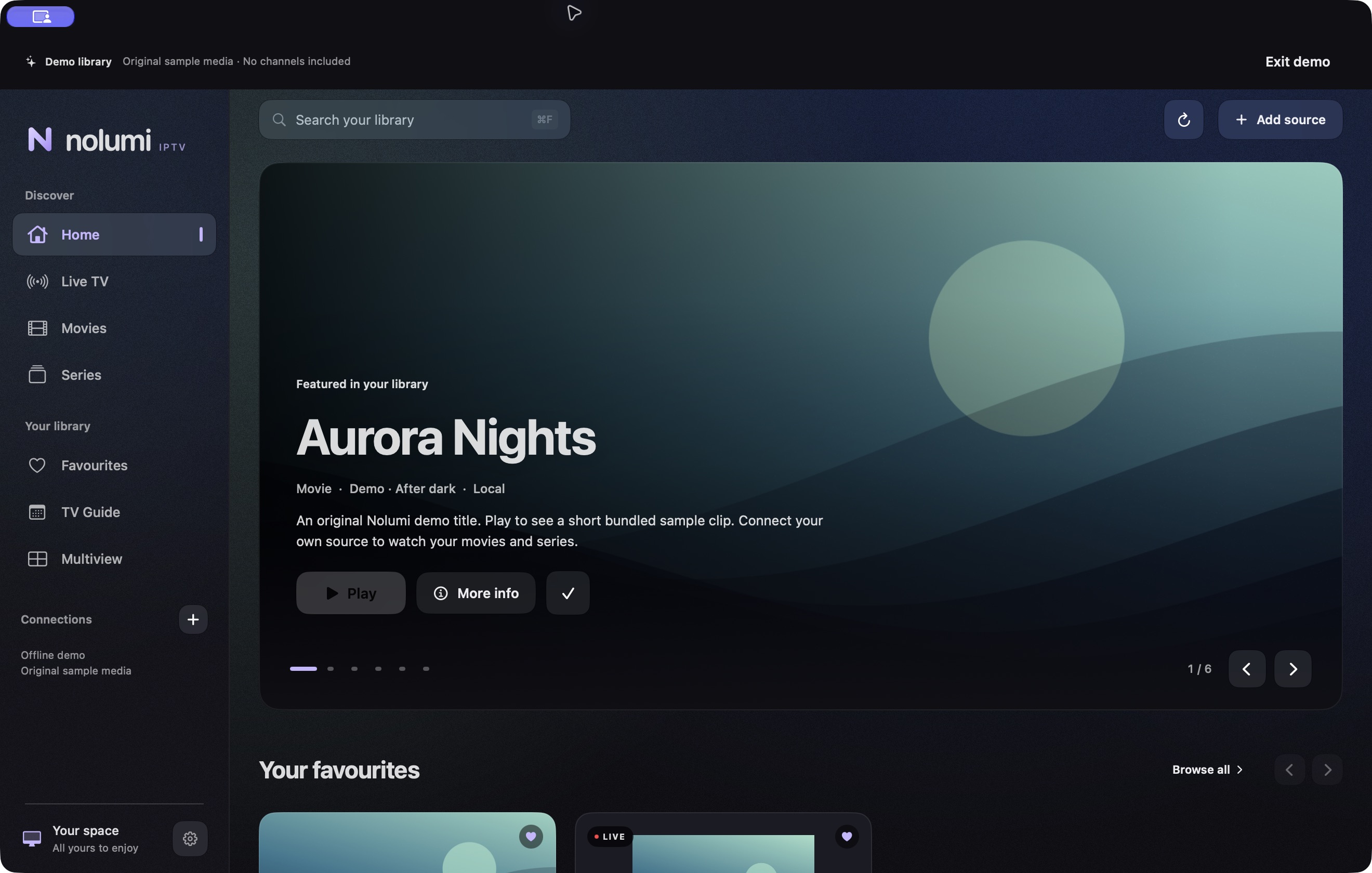Click the 'Your favourites' heading
Viewport: 1372px width, 873px height.
(x=339, y=770)
